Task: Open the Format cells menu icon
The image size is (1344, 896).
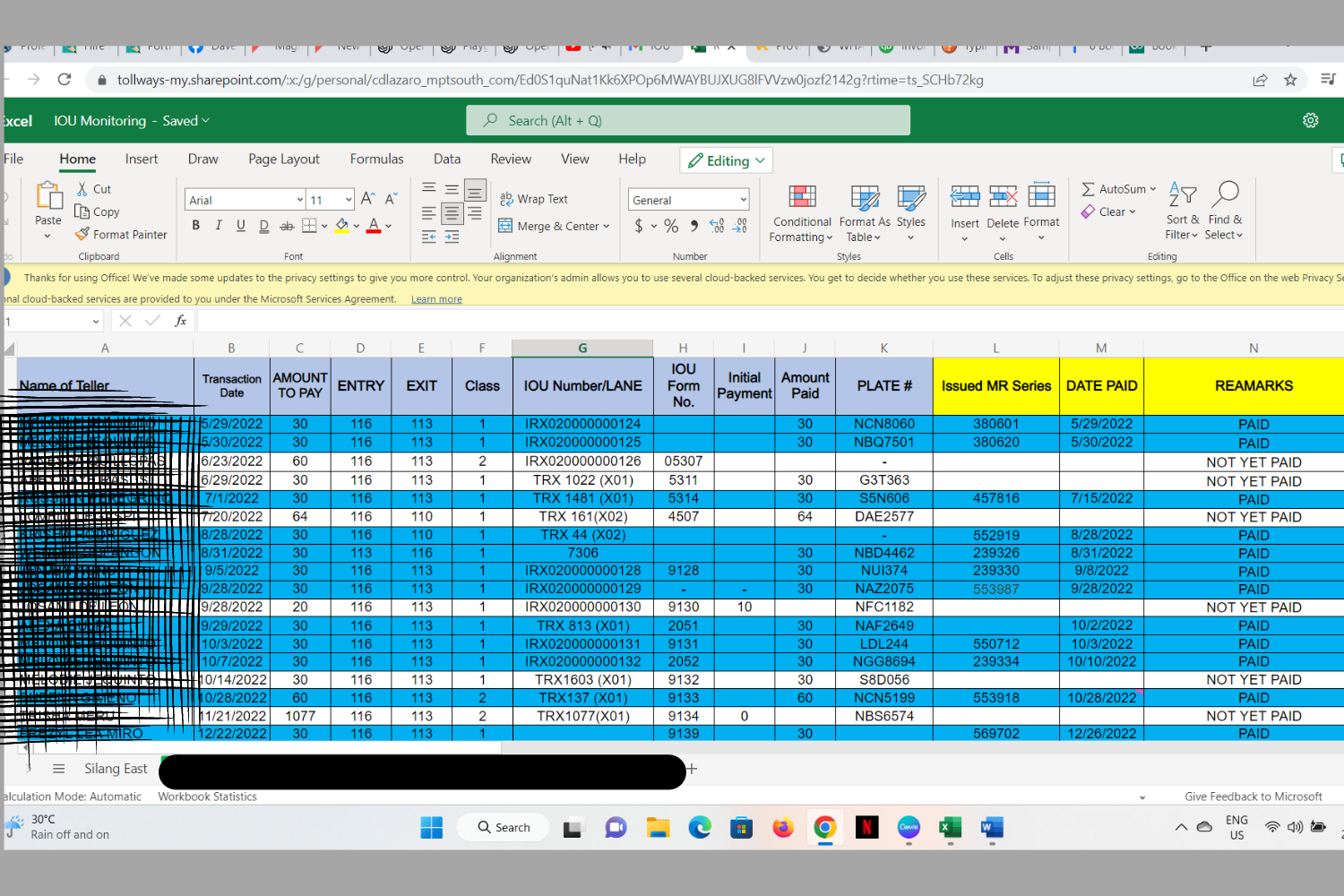Action: tap(1041, 195)
